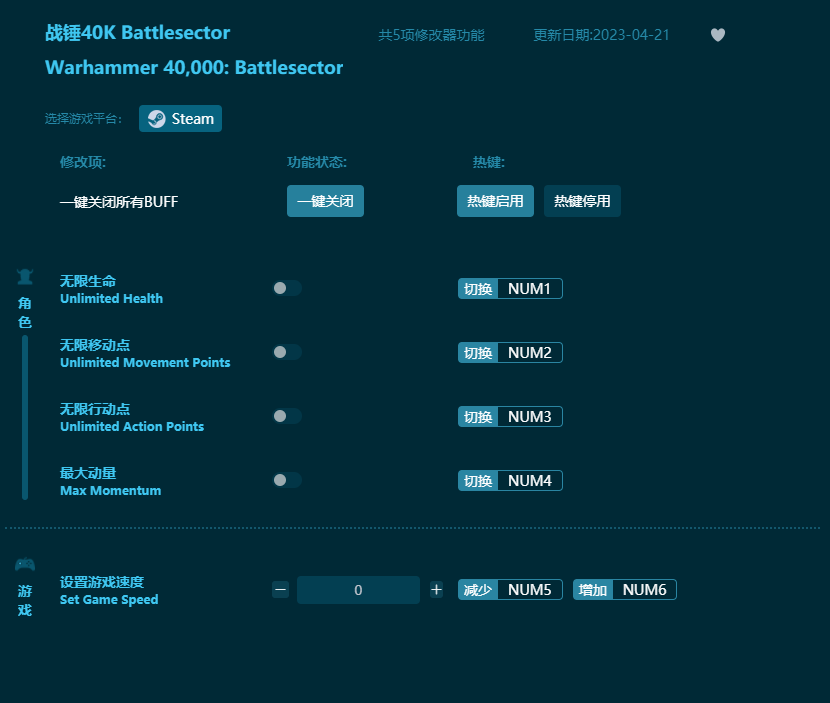
Task: Click the NUM5 decrease hotkey field
Action: tap(530, 590)
